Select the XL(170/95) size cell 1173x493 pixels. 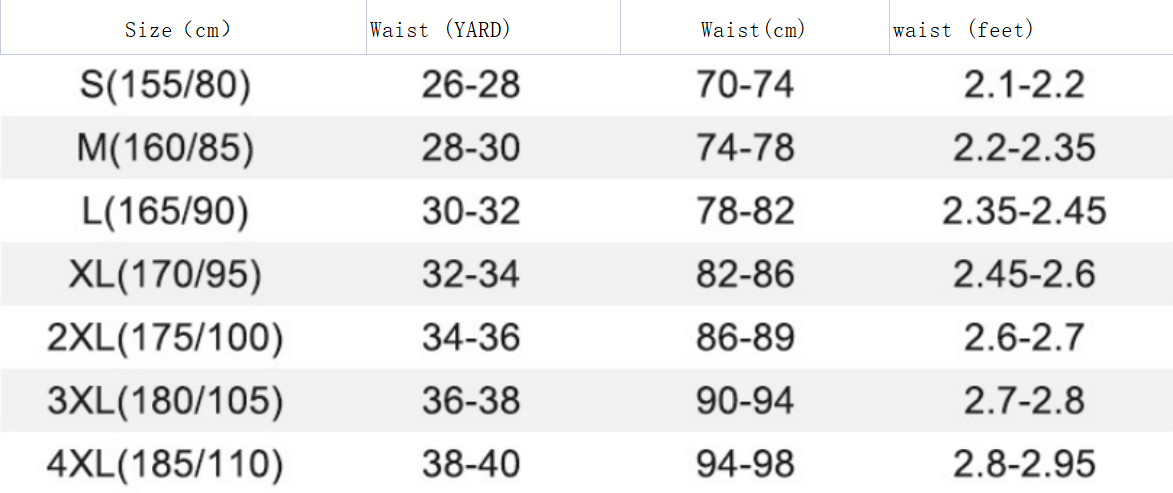pos(165,274)
